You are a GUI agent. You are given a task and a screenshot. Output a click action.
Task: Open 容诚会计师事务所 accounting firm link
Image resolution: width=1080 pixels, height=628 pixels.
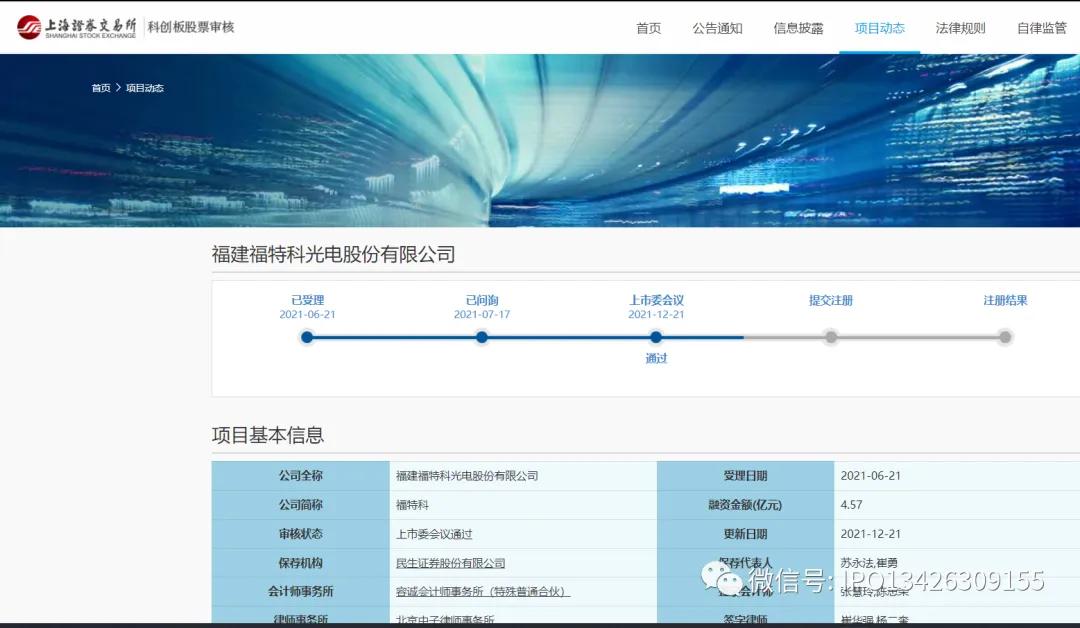coord(482,592)
